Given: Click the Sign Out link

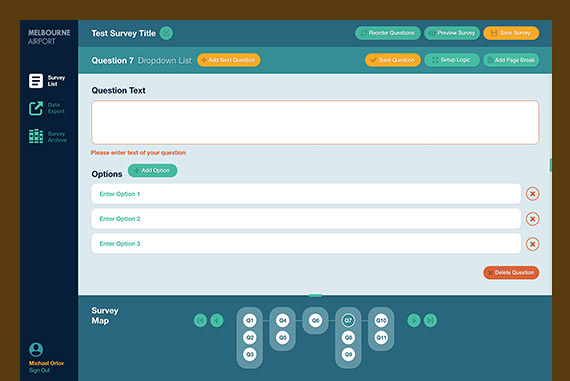Looking at the screenshot, I should tap(40, 370).
